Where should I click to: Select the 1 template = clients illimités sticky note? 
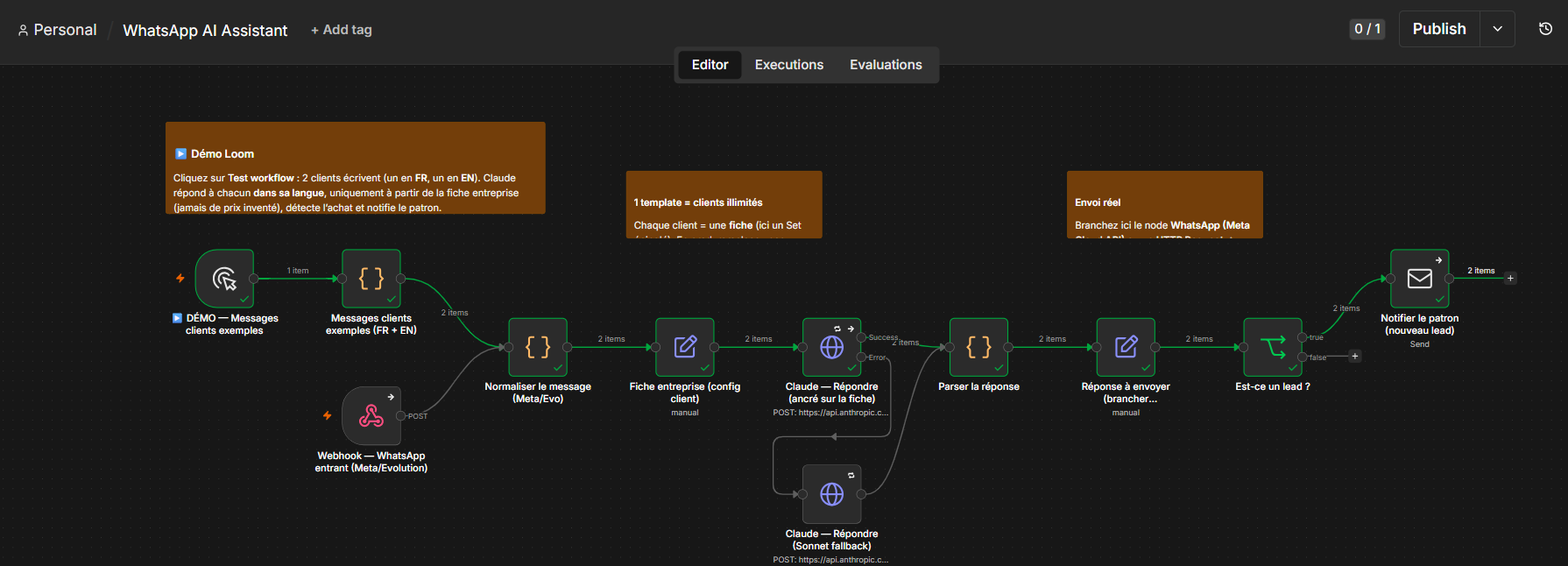[724, 204]
